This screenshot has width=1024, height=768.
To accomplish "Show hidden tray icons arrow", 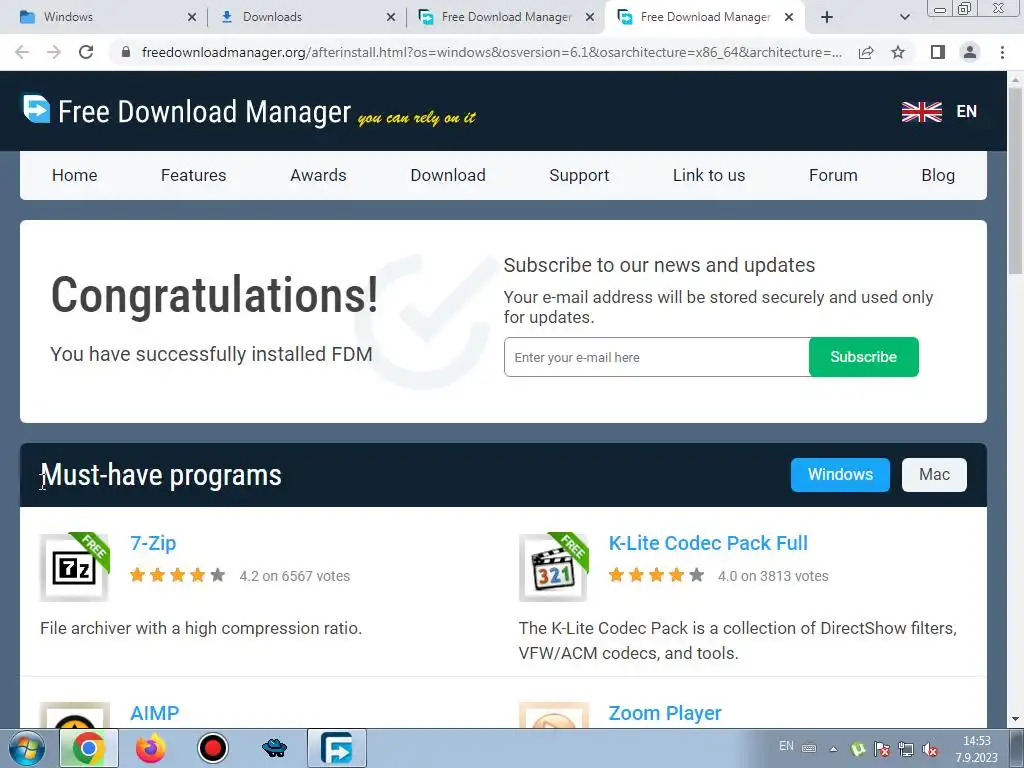I will pos(833,748).
